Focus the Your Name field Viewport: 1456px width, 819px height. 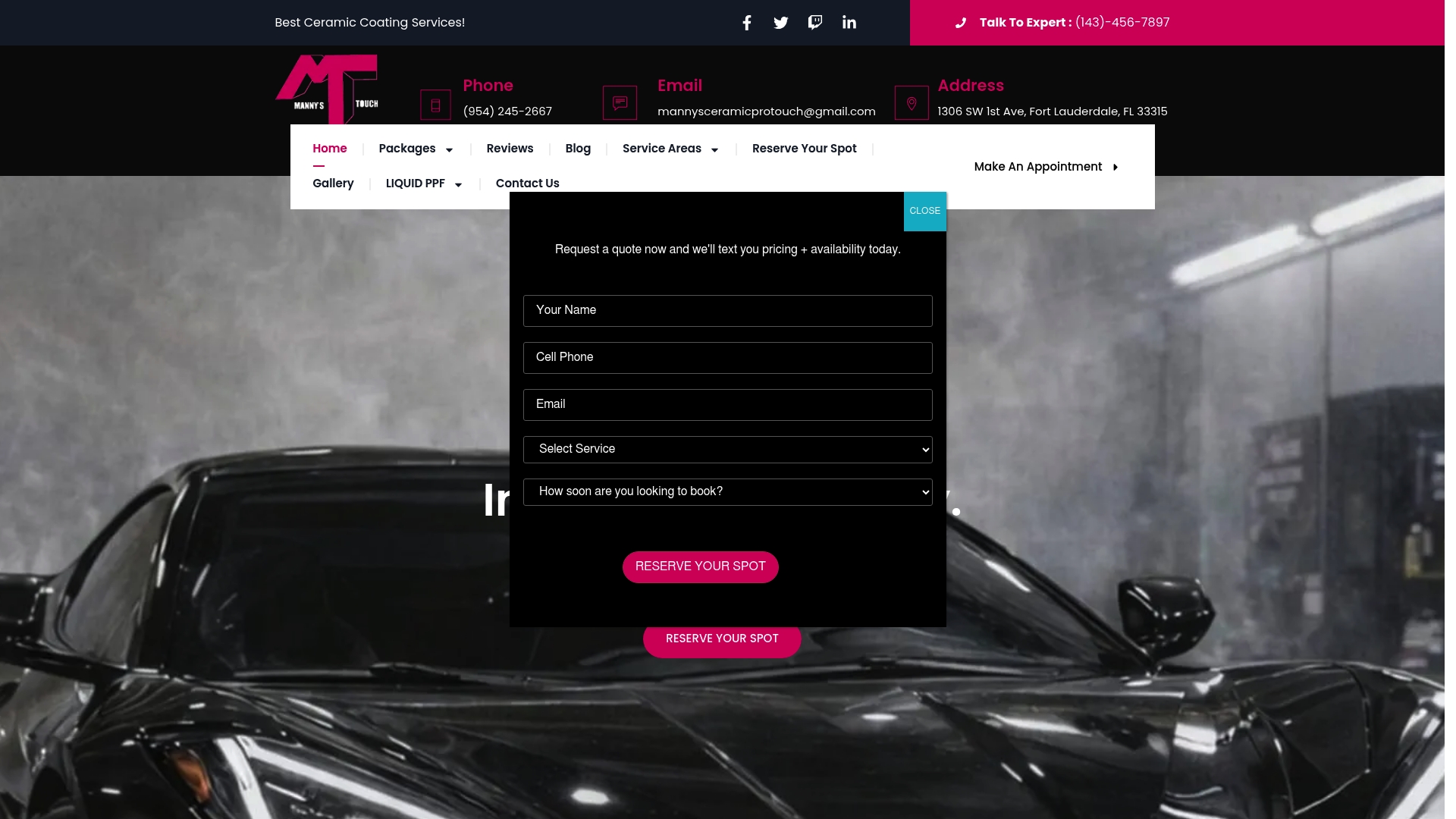728,311
